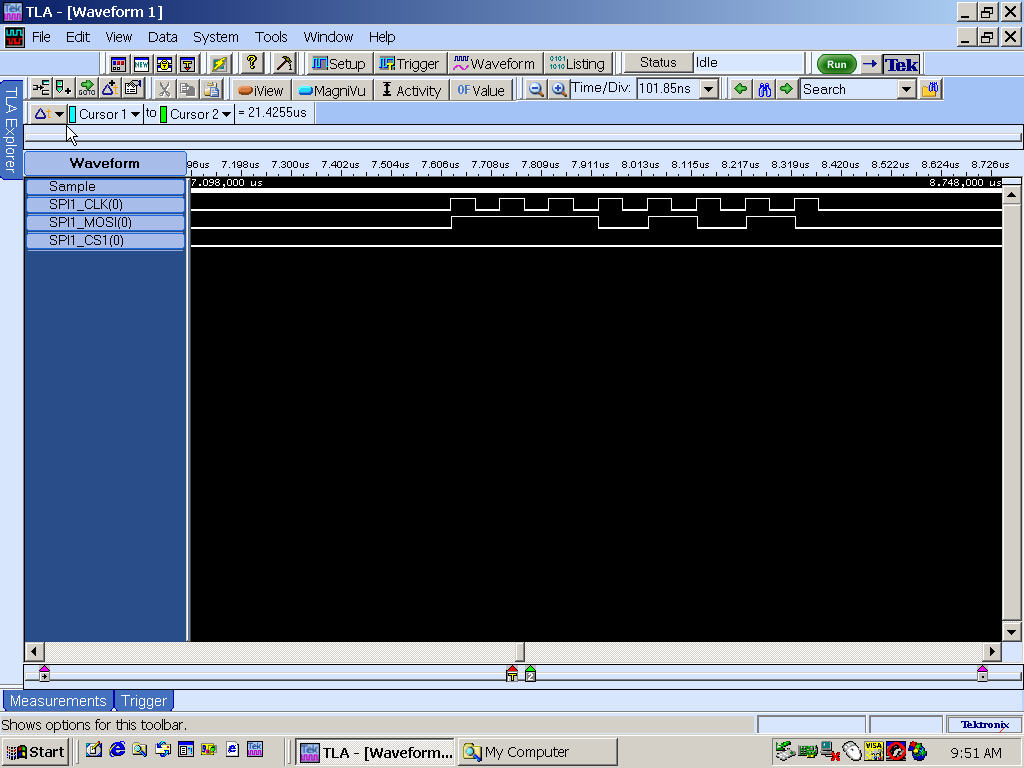Click the copy icon
Screen dimensions: 1024x768
click(x=187, y=89)
